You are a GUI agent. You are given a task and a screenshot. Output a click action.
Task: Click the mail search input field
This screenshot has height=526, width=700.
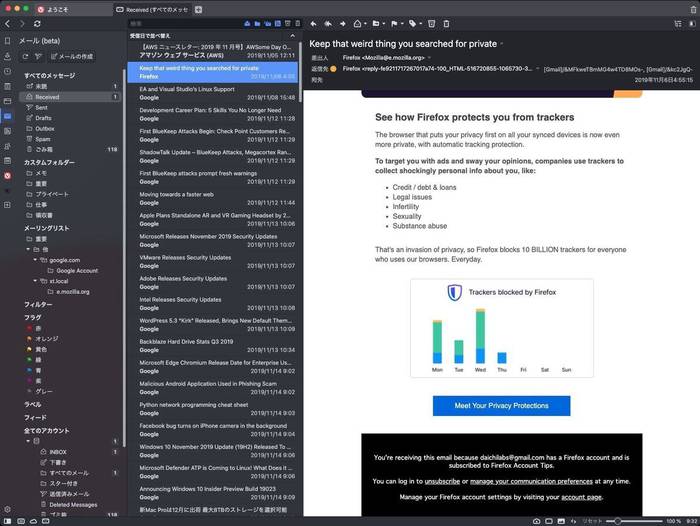(x=184, y=23)
